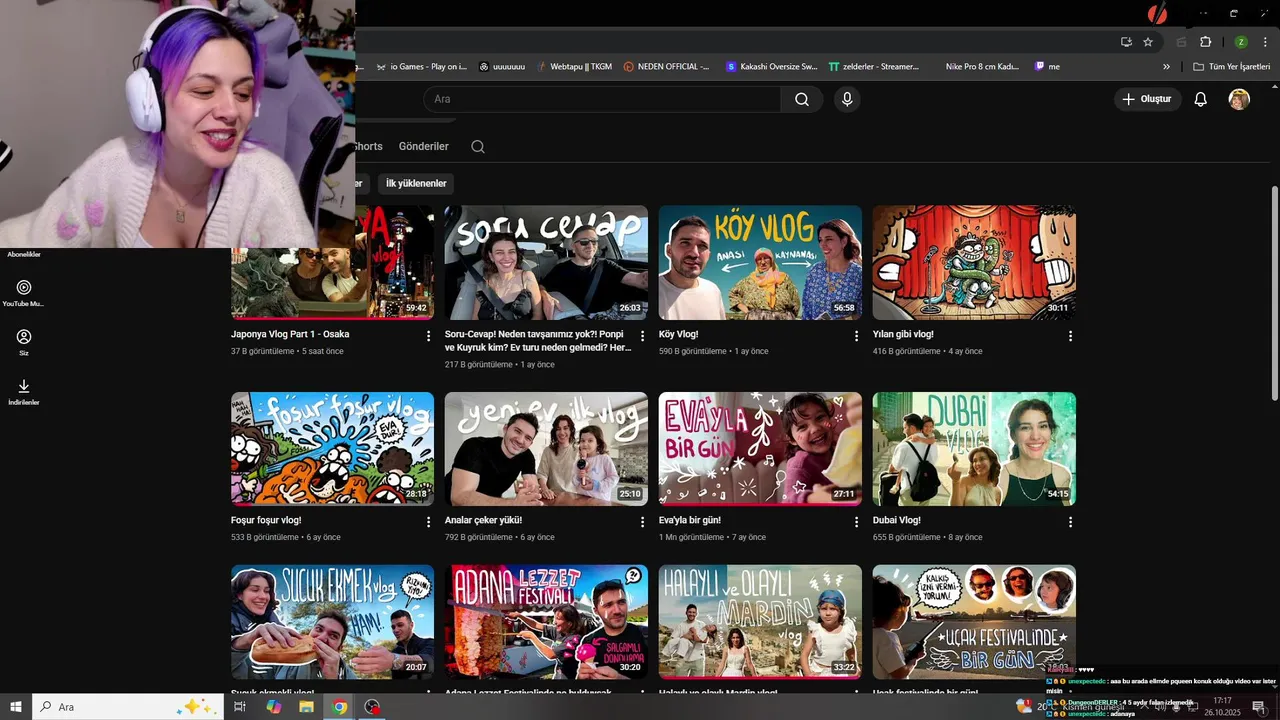Open the Webtapu || TKGM bookmark
The width and height of the screenshot is (1280, 720).
pyautogui.click(x=573, y=67)
